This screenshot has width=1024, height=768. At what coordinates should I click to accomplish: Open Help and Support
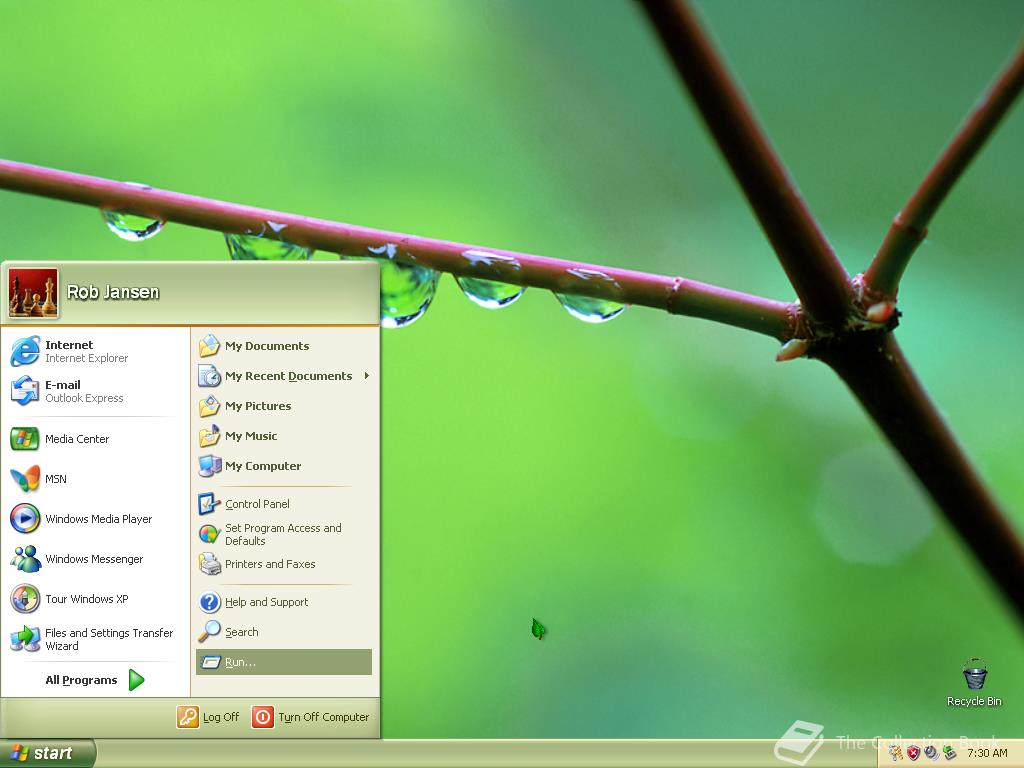coord(284,601)
